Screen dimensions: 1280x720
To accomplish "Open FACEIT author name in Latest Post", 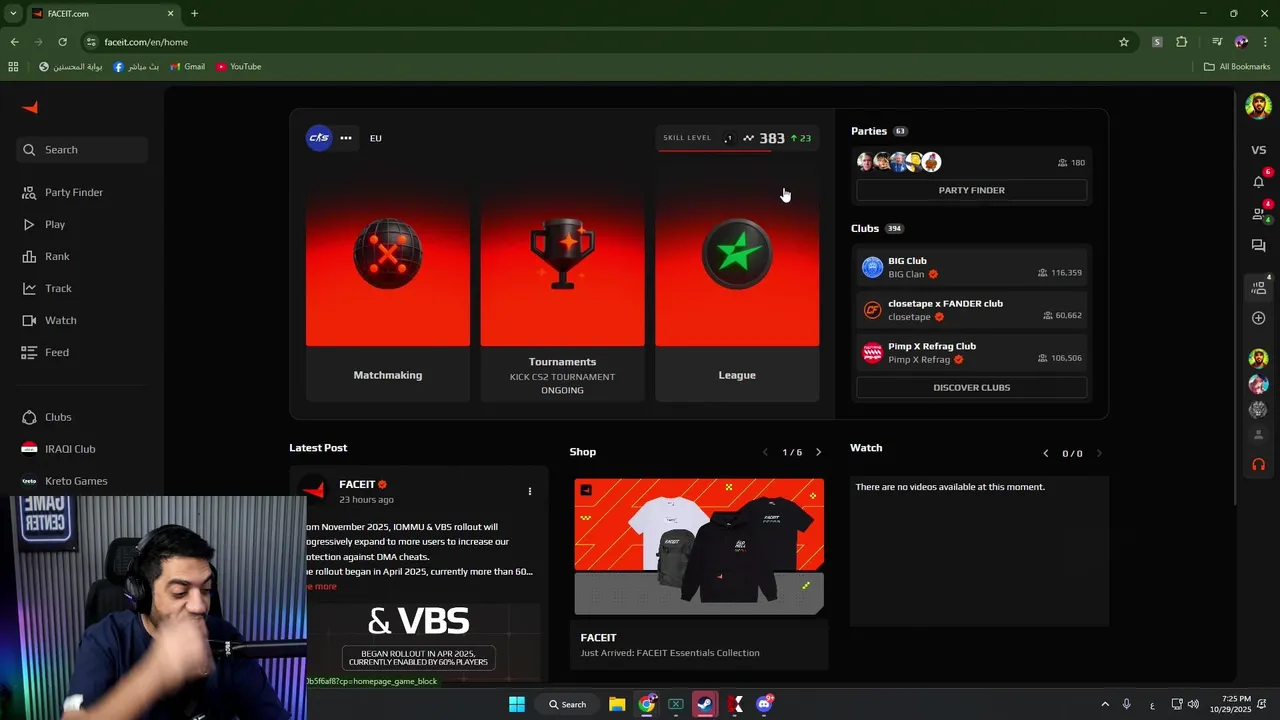I will click(357, 484).
